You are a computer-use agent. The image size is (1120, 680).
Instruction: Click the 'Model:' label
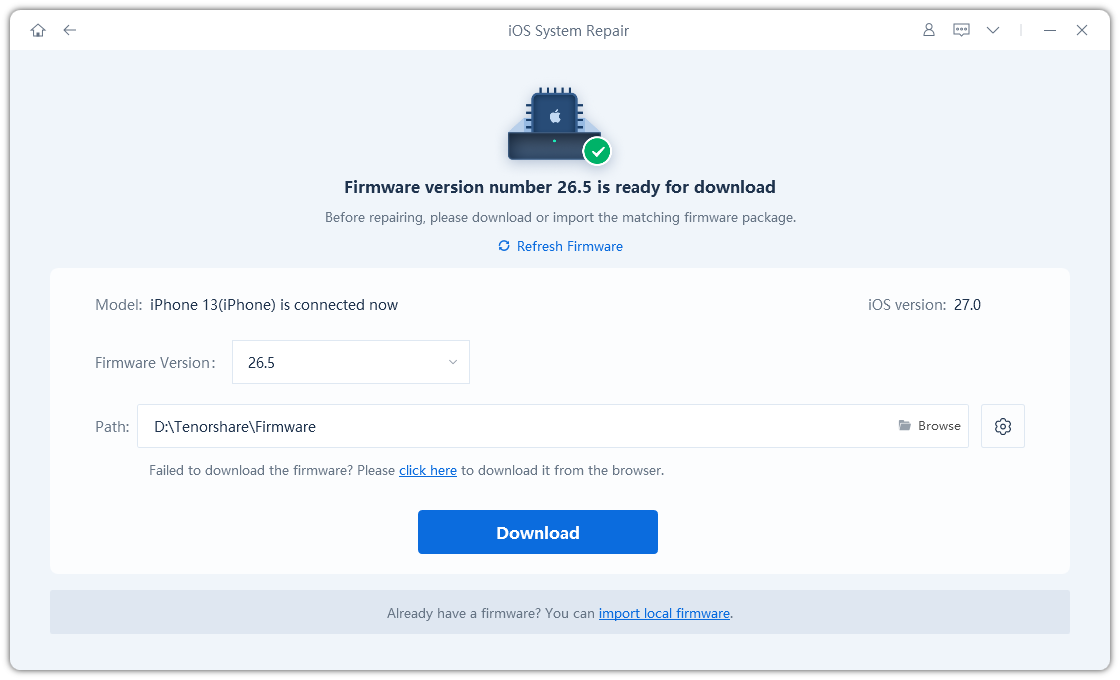(119, 305)
